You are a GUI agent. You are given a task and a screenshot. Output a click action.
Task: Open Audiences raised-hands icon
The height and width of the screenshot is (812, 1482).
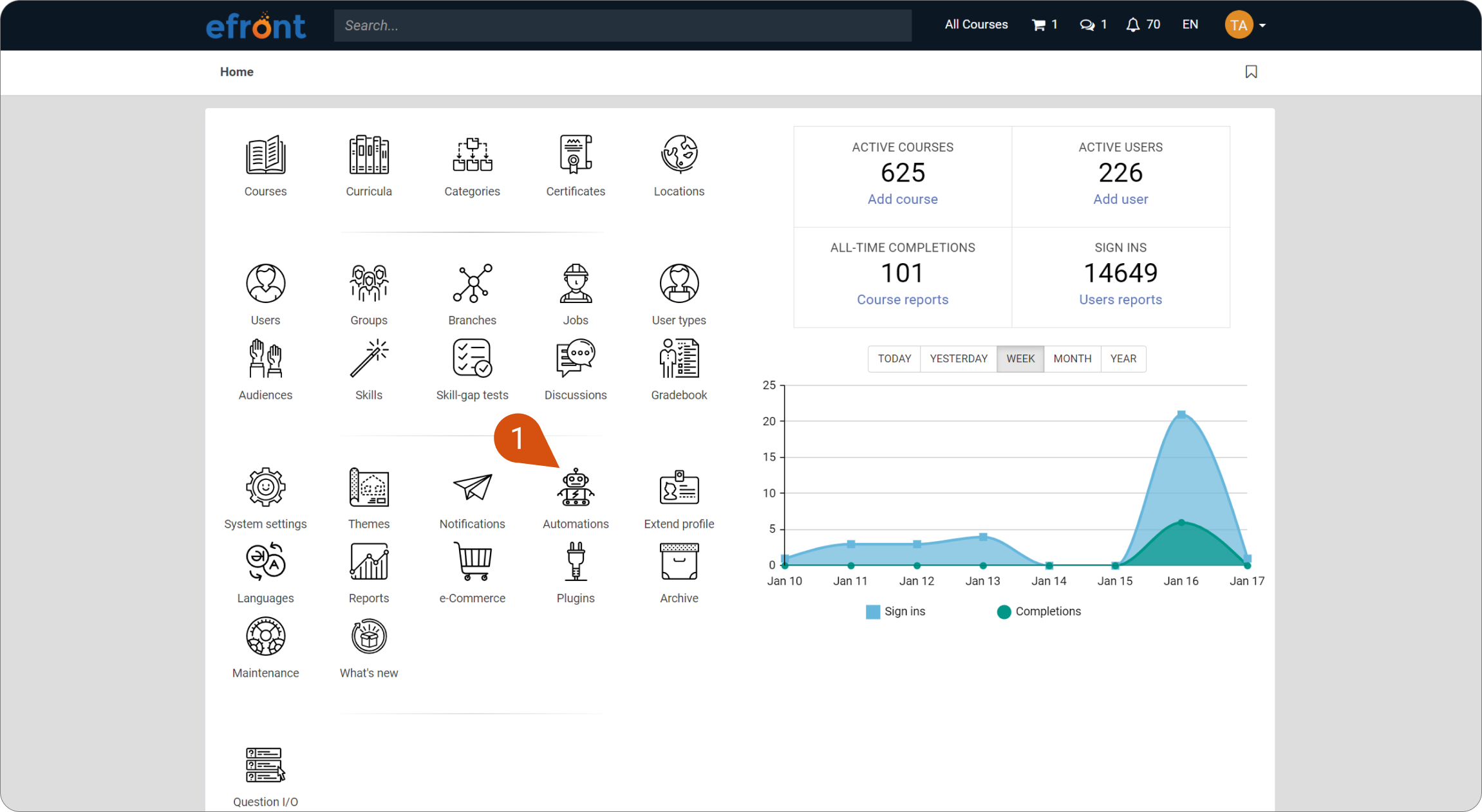265,358
